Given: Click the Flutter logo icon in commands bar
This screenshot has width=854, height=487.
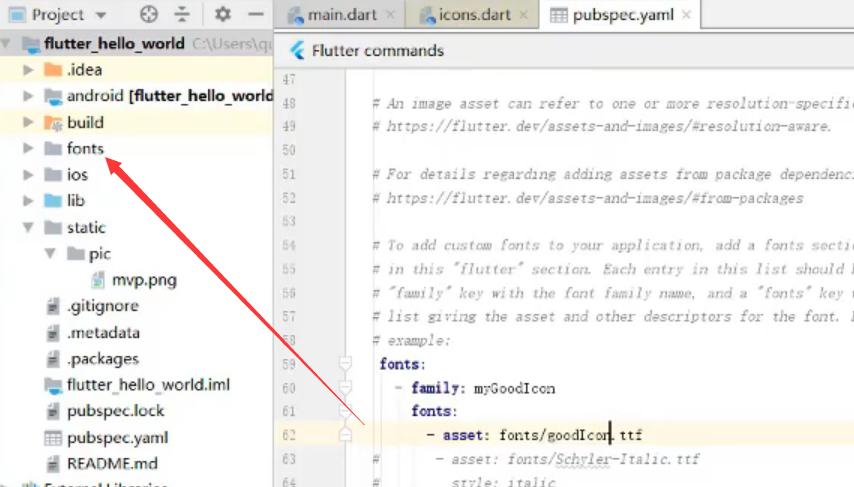Looking at the screenshot, I should point(297,51).
